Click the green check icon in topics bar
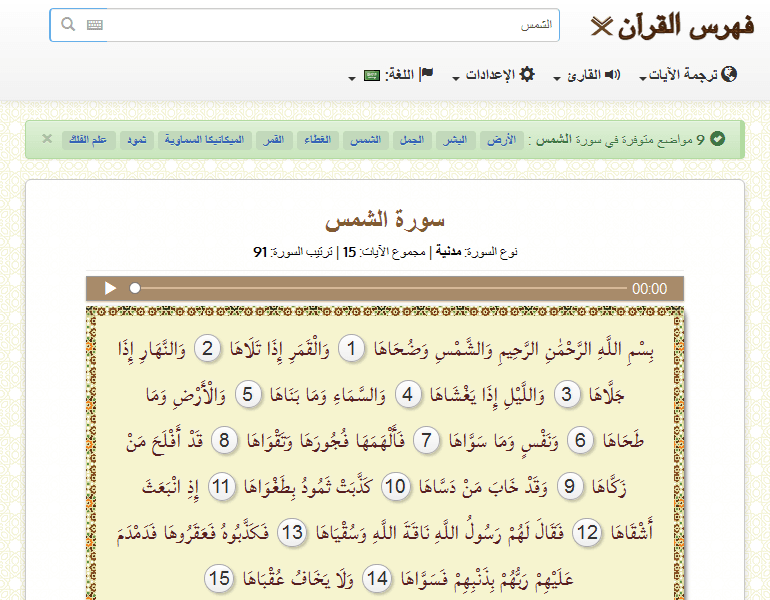 [717, 139]
